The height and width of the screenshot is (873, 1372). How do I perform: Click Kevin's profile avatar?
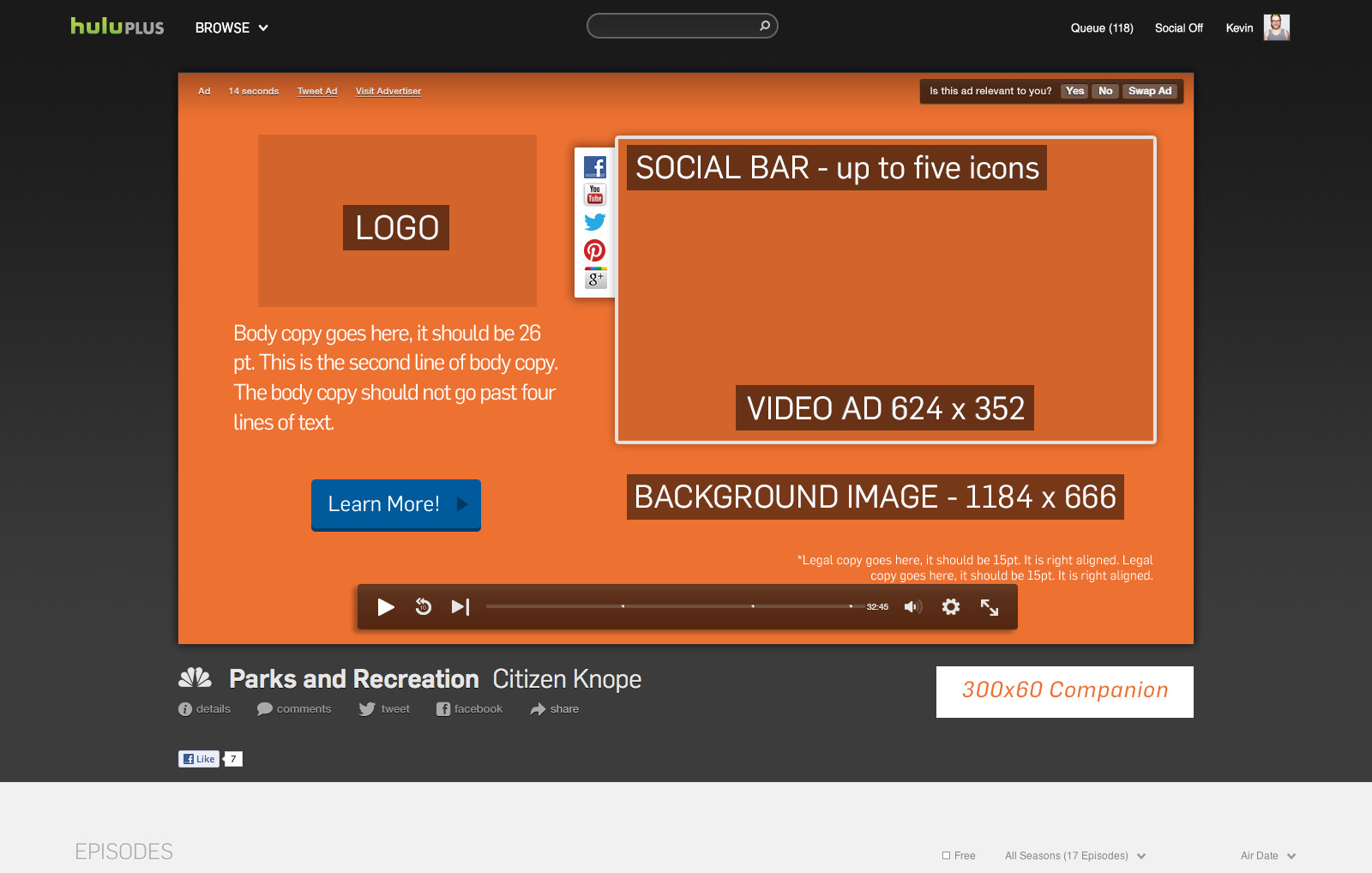1277,27
